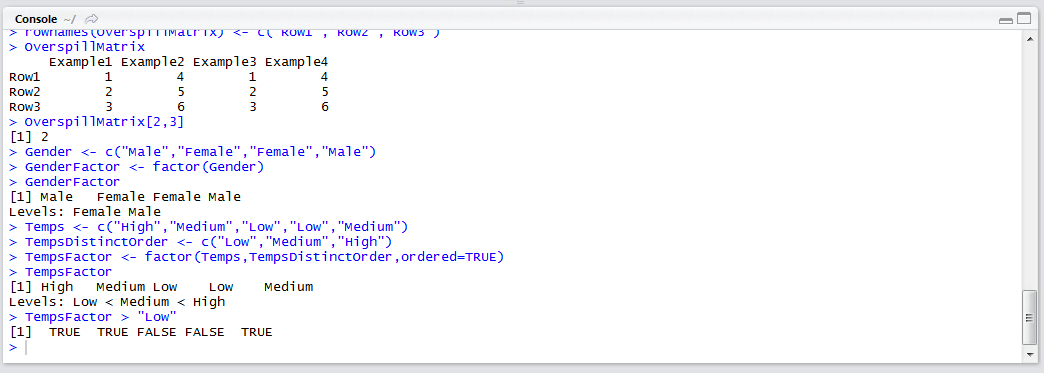Click the "Levels: Female Male" output line
This screenshot has width=1044, height=373.
[85, 212]
